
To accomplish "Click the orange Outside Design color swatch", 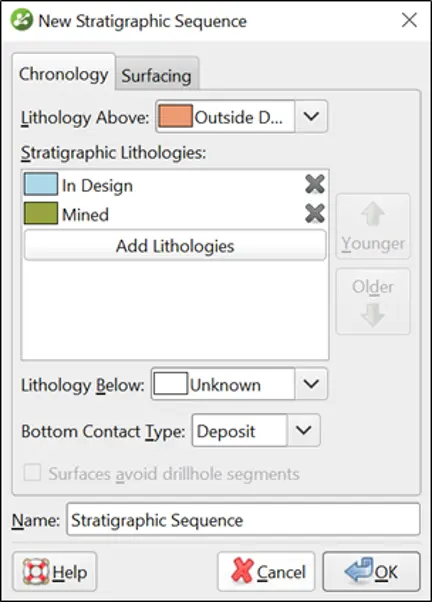I will [x=175, y=116].
